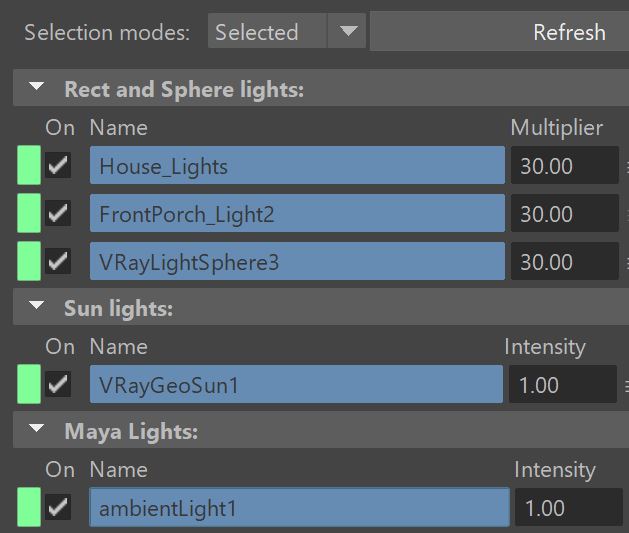Image resolution: width=629 pixels, height=533 pixels.
Task: Click the ambientLight1 intensity value field
Action: 569,507
